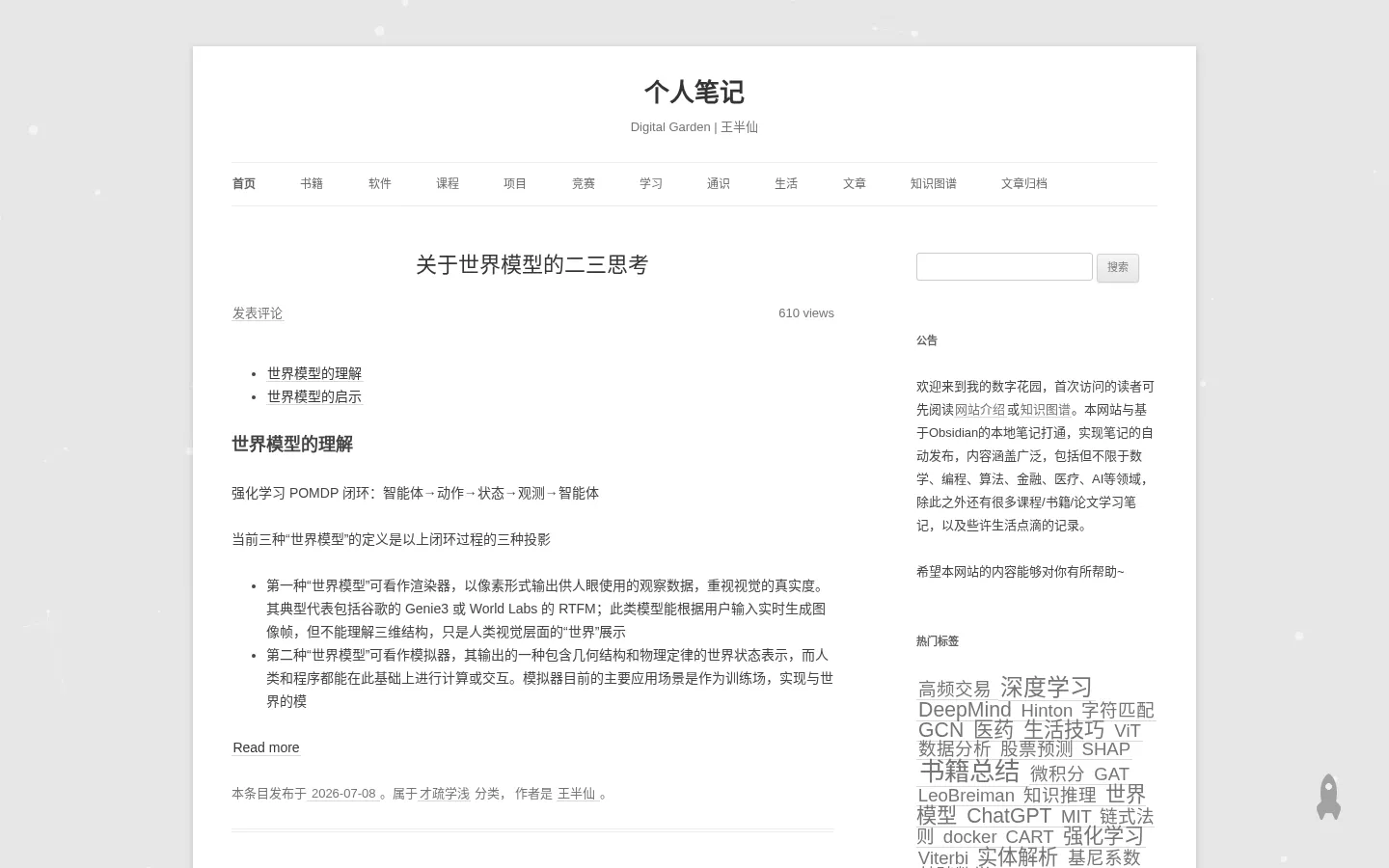Image resolution: width=1389 pixels, height=868 pixels.
Task: Select the 强化学习 tag
Action: click(x=1103, y=835)
